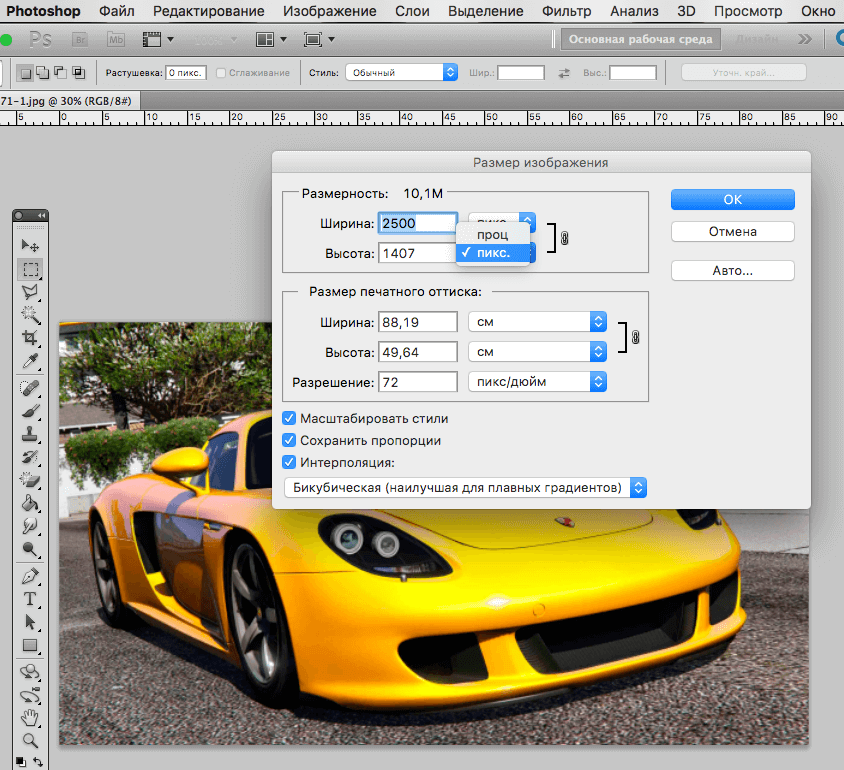Uncheck the Сохранить пропорции checkbox
This screenshot has width=844, height=770.
click(x=290, y=440)
